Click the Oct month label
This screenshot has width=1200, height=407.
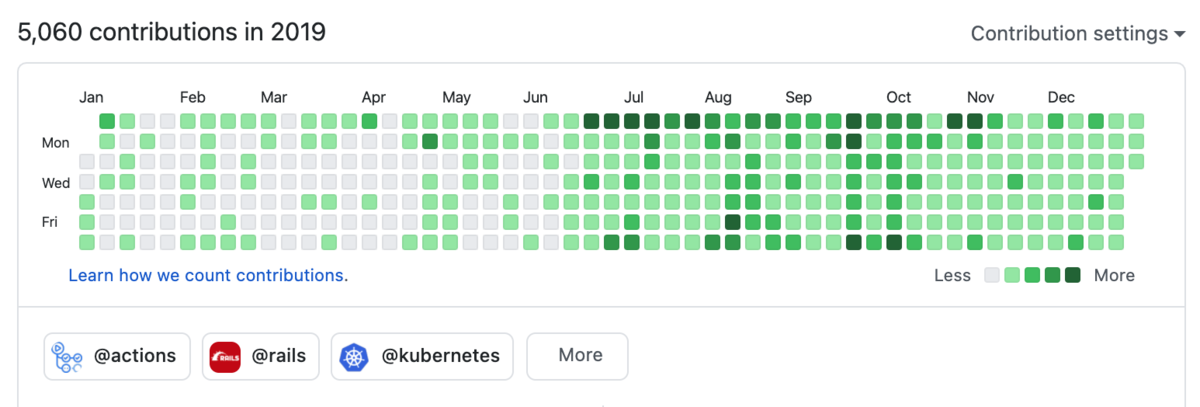[x=899, y=98]
